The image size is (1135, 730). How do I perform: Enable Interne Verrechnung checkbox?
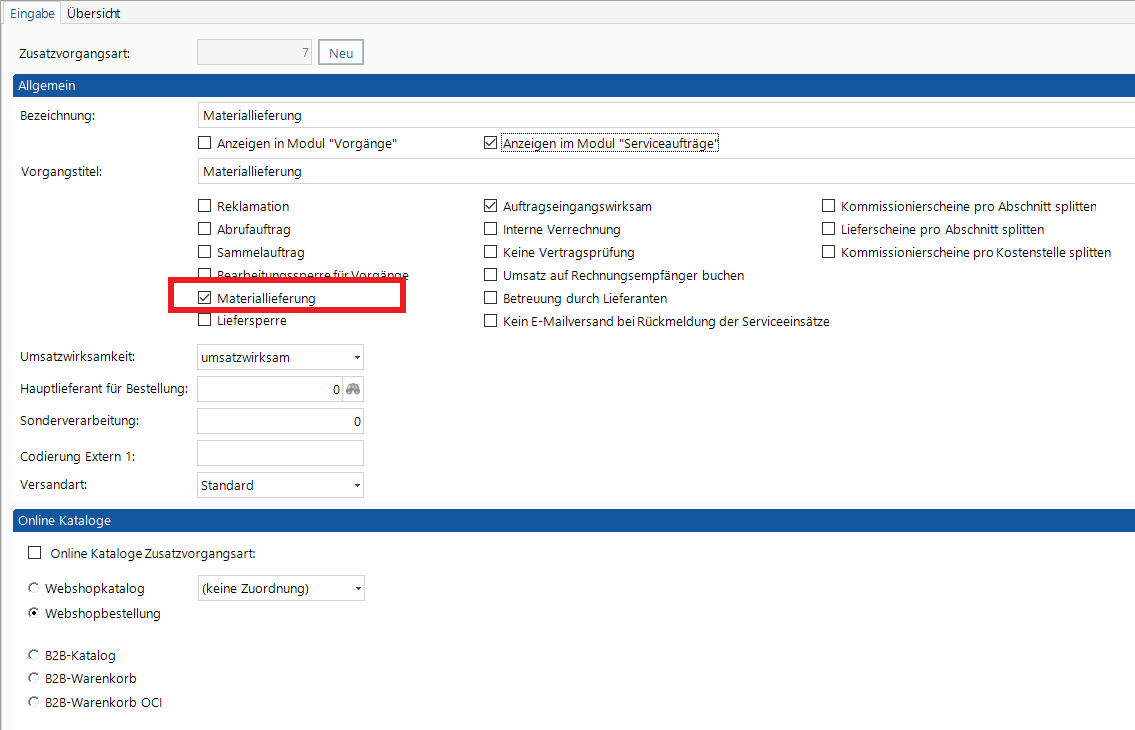490,229
